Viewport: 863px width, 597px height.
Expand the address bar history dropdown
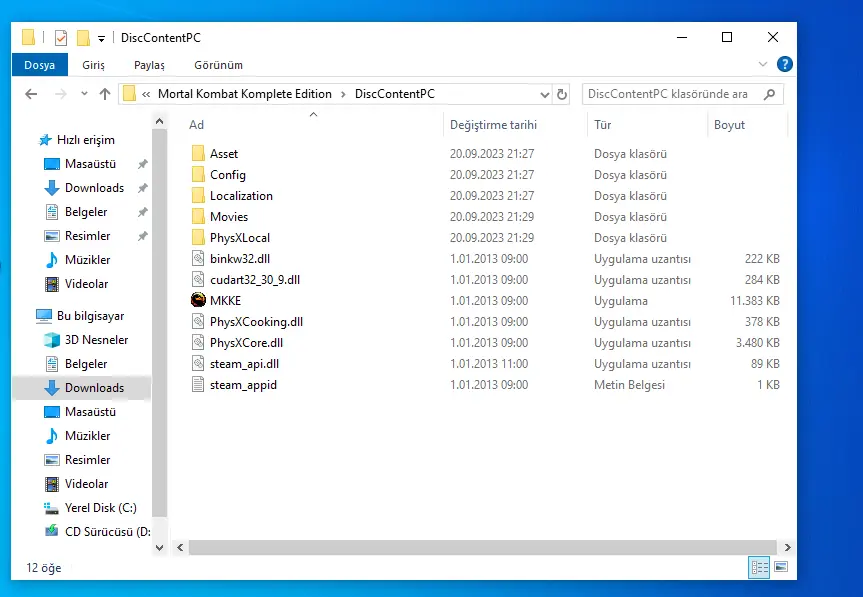point(544,95)
